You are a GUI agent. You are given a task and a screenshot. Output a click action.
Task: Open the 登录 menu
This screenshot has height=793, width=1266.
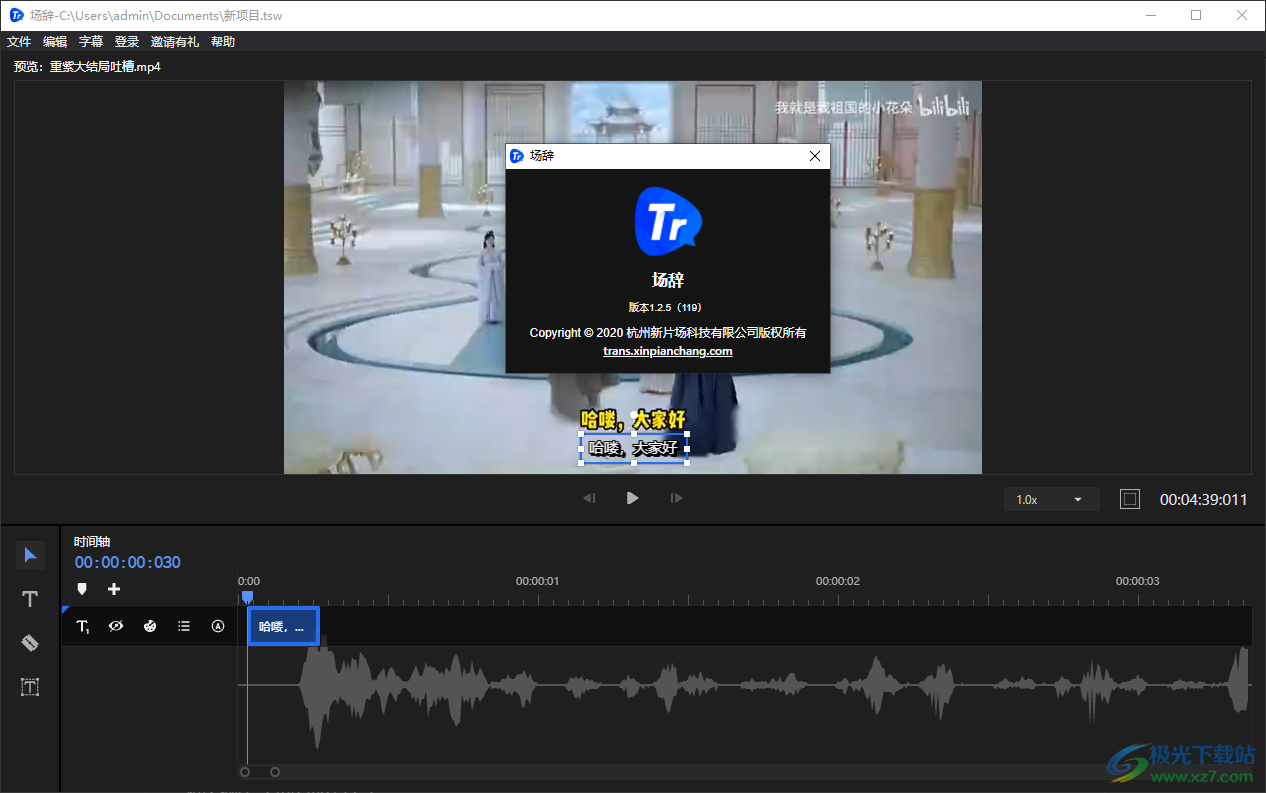(x=127, y=42)
